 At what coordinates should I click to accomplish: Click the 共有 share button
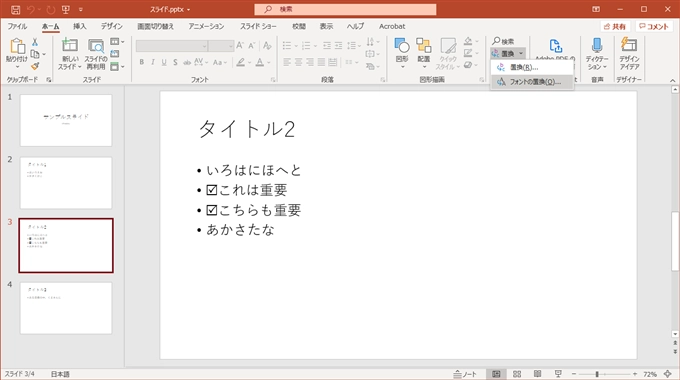(615, 26)
